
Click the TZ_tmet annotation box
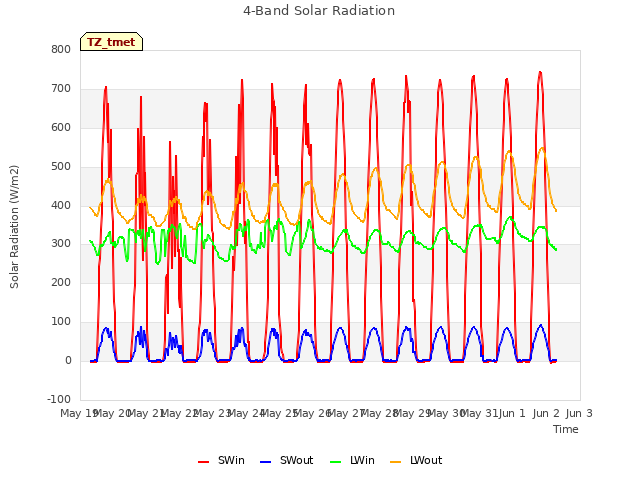[x=111, y=42]
